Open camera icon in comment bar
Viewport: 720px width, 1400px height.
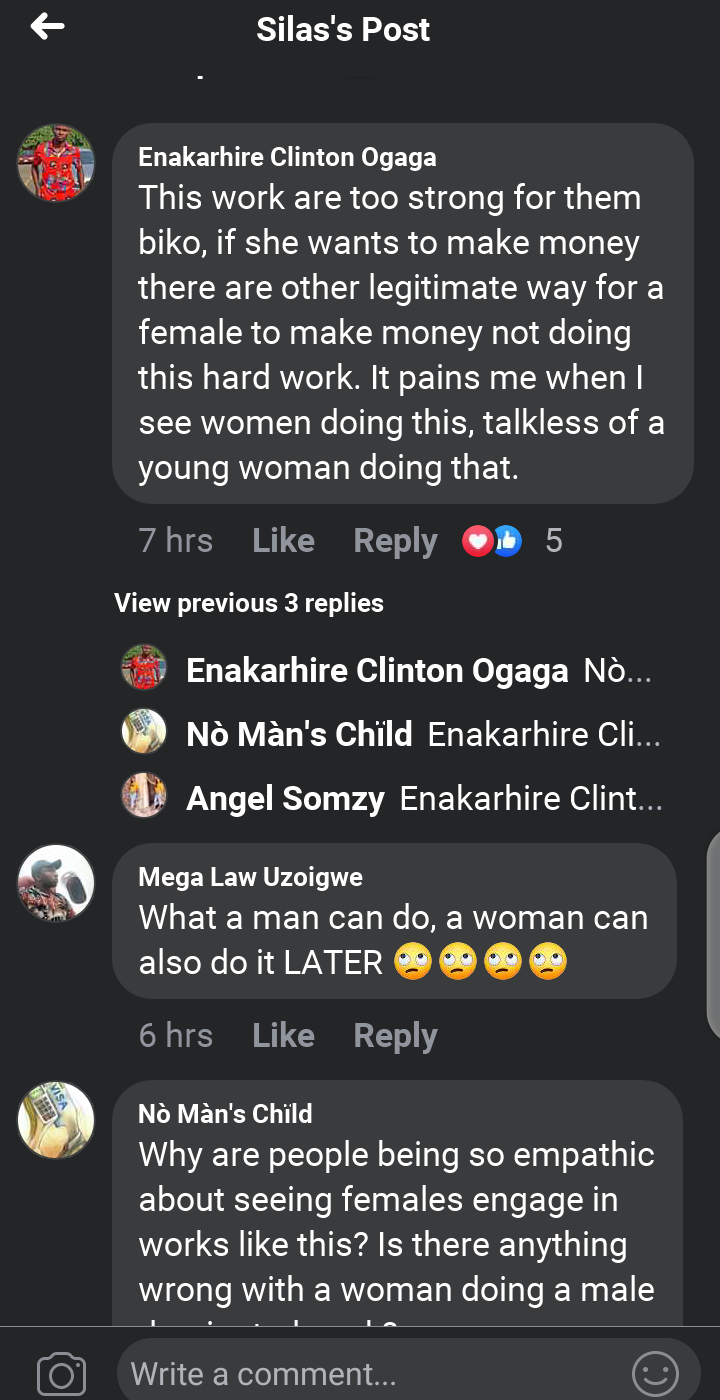(x=61, y=1374)
